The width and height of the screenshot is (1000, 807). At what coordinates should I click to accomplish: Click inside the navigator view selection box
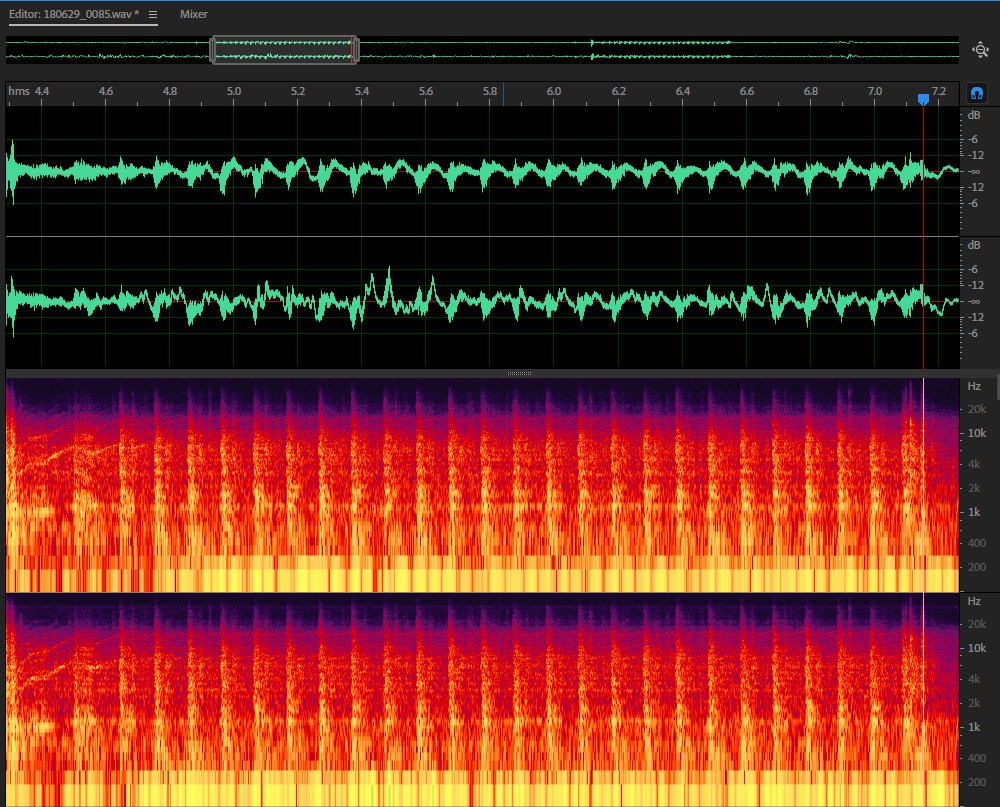click(x=284, y=50)
